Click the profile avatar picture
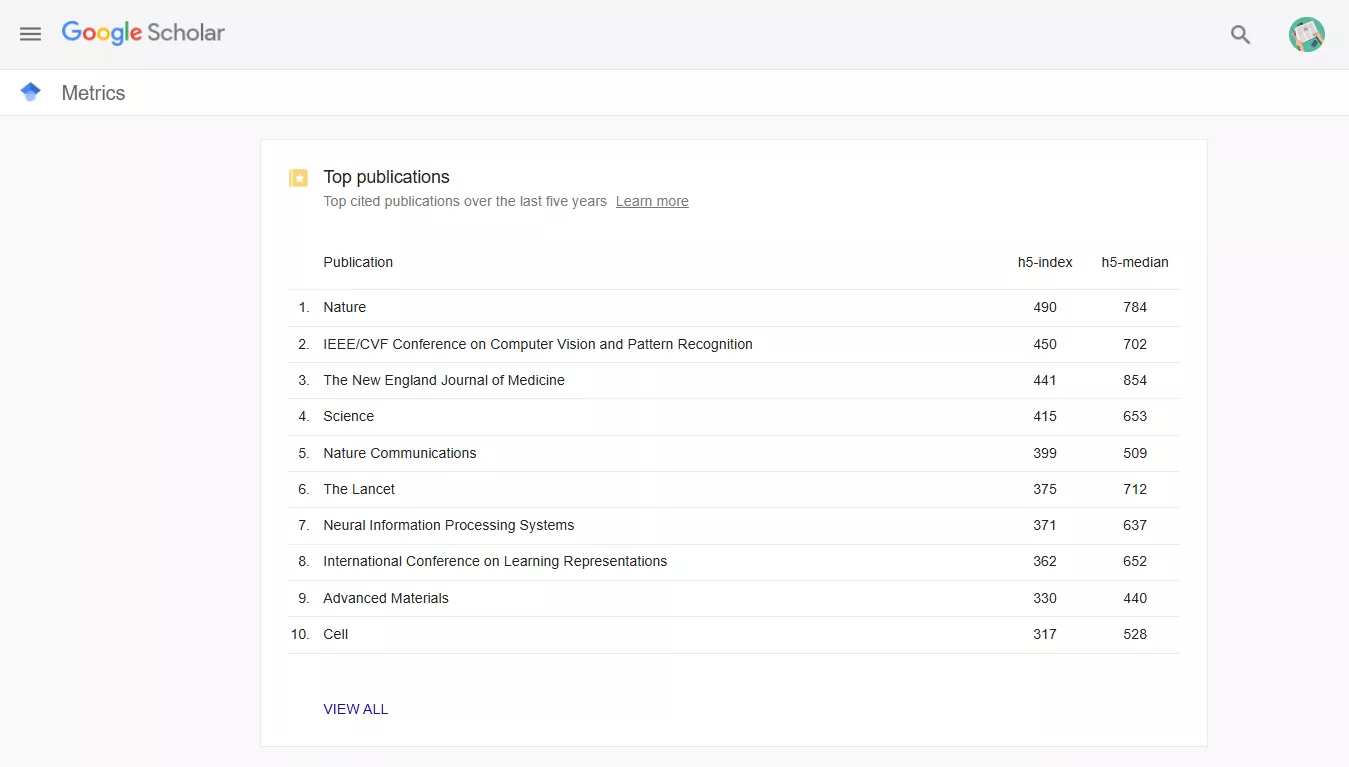 click(x=1306, y=33)
